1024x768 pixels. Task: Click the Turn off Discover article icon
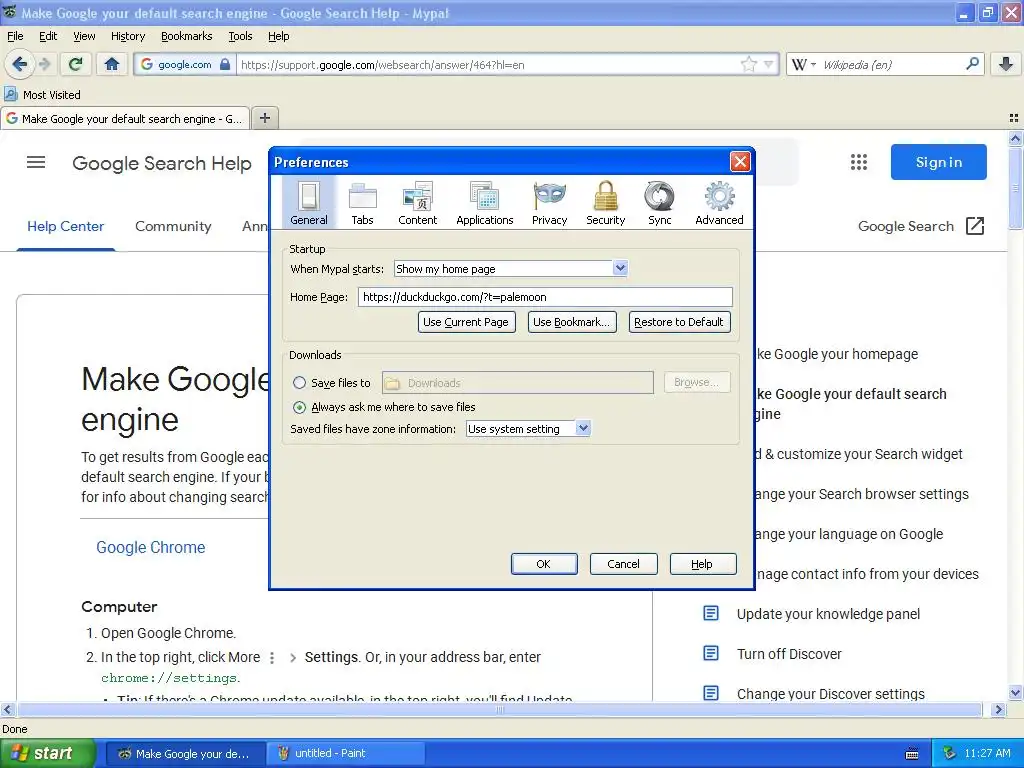point(711,653)
